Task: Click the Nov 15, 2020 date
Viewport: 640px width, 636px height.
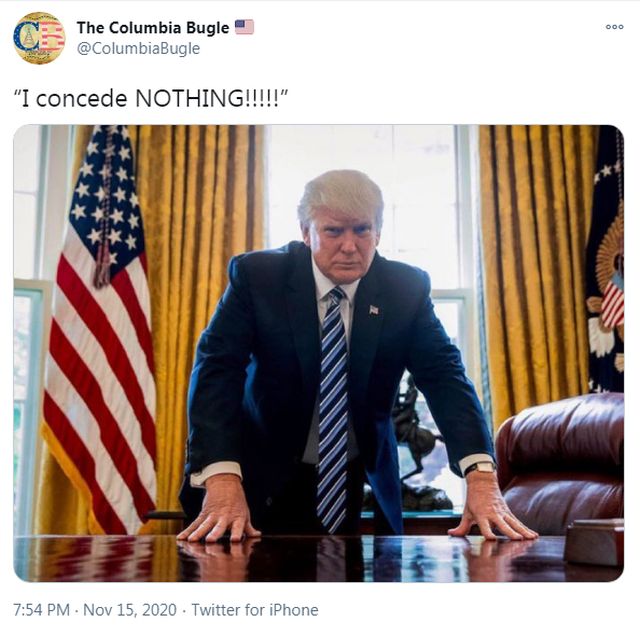Action: pyautogui.click(x=130, y=610)
